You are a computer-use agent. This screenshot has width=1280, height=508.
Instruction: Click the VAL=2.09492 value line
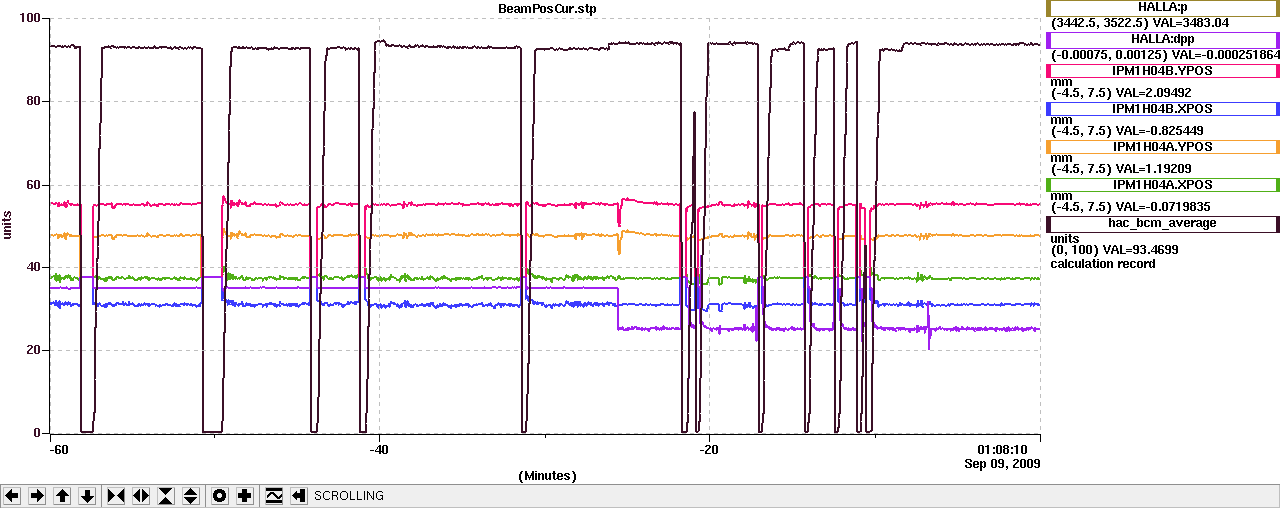pyautogui.click(x=1121, y=93)
